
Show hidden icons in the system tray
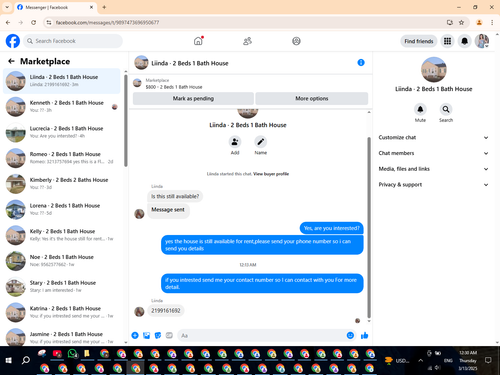[x=421, y=360]
